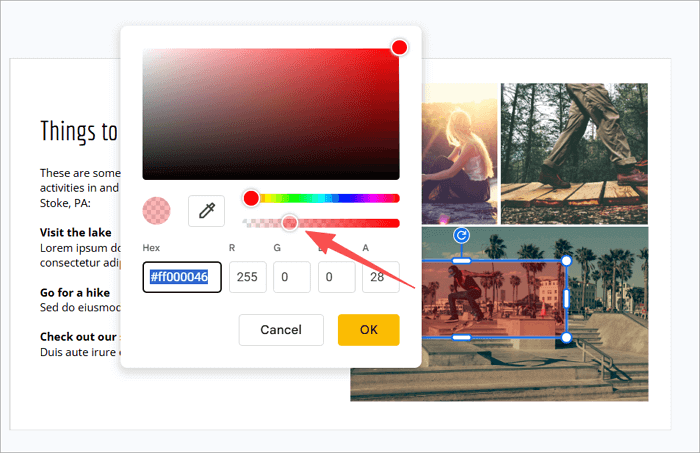Click the bottom-edge middle resize handle
Viewport: 700px width, 453px height.
coord(462,337)
